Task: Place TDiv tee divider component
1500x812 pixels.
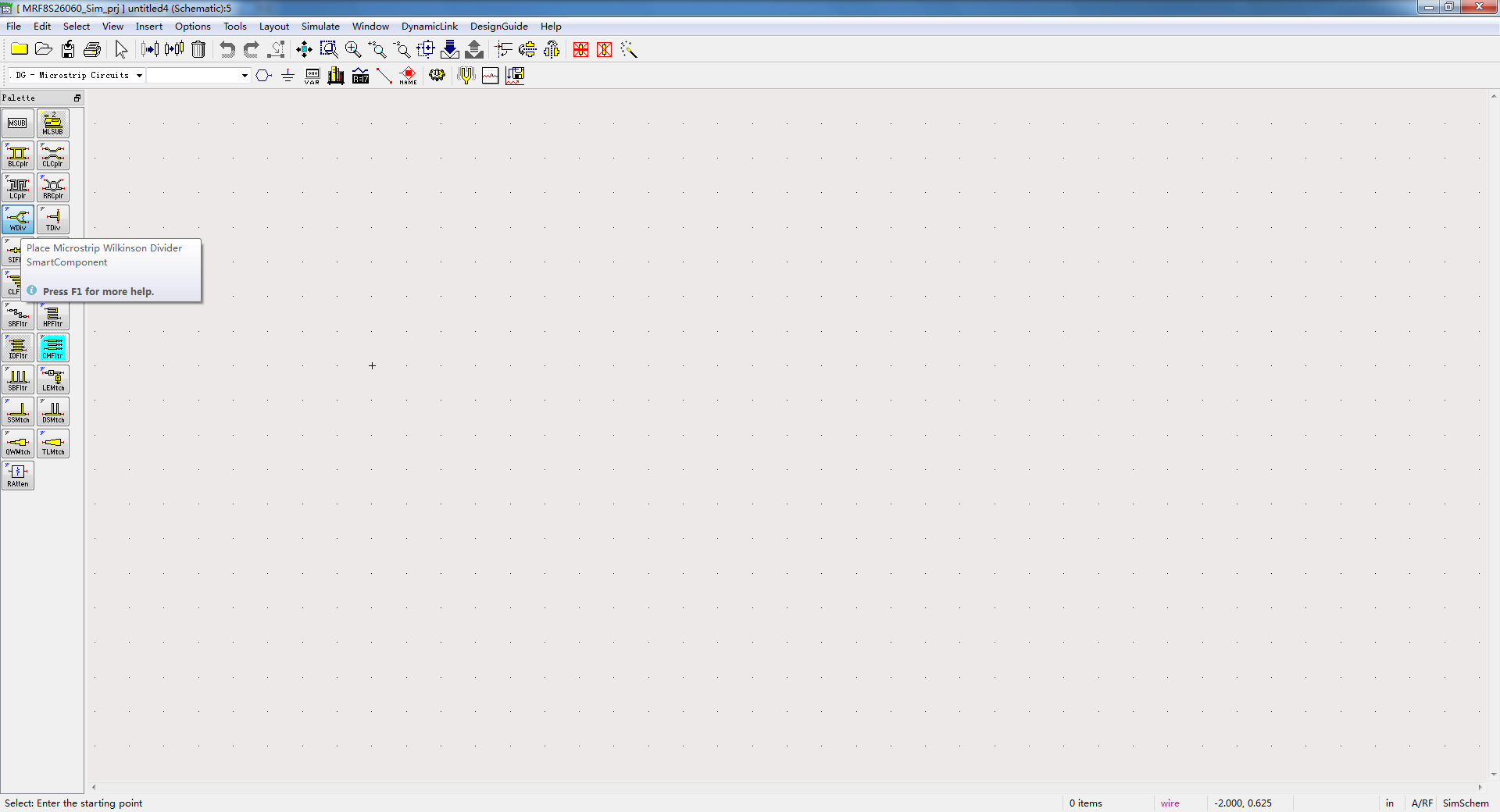Action: point(53,219)
